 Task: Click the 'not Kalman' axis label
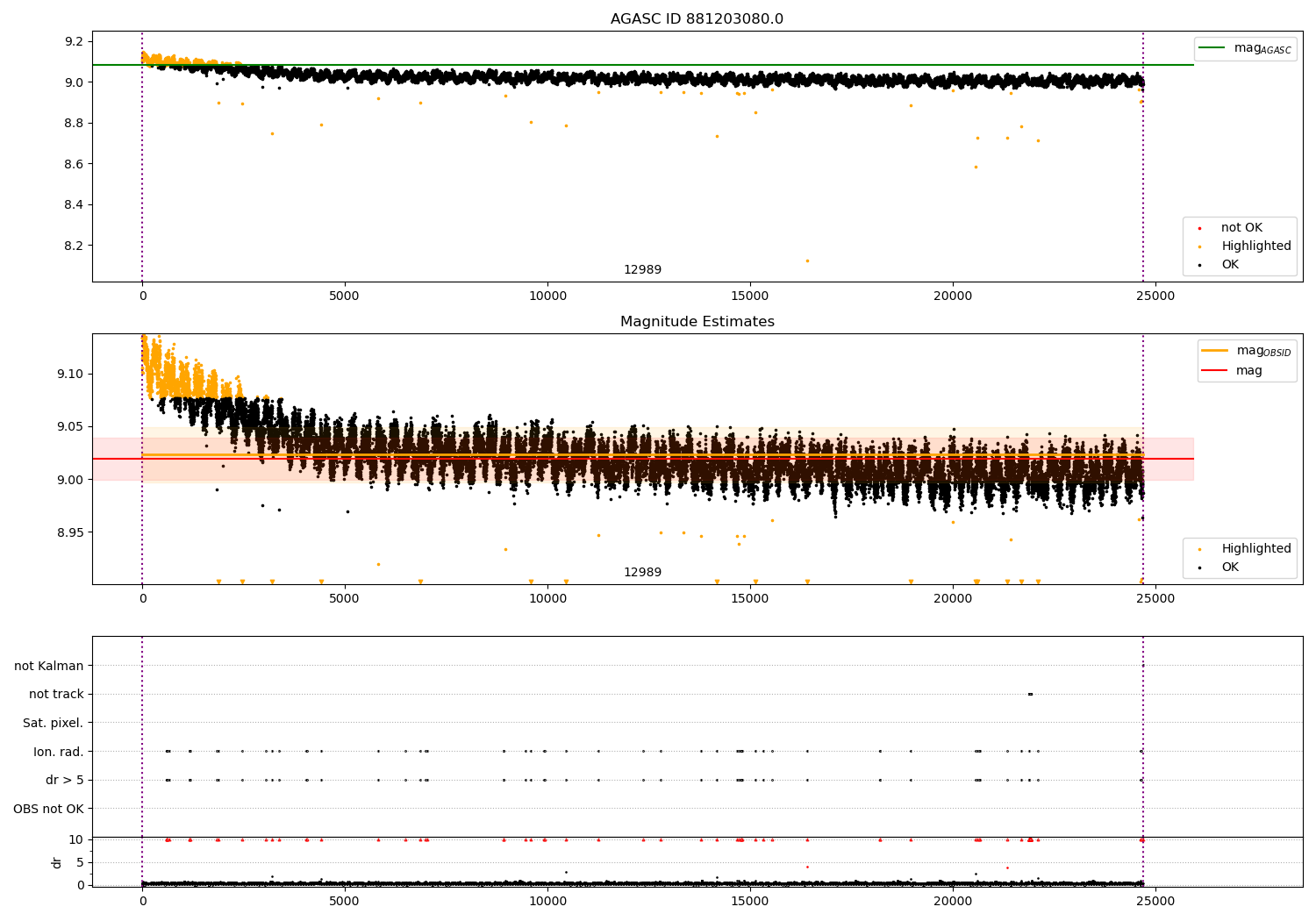click(49, 666)
